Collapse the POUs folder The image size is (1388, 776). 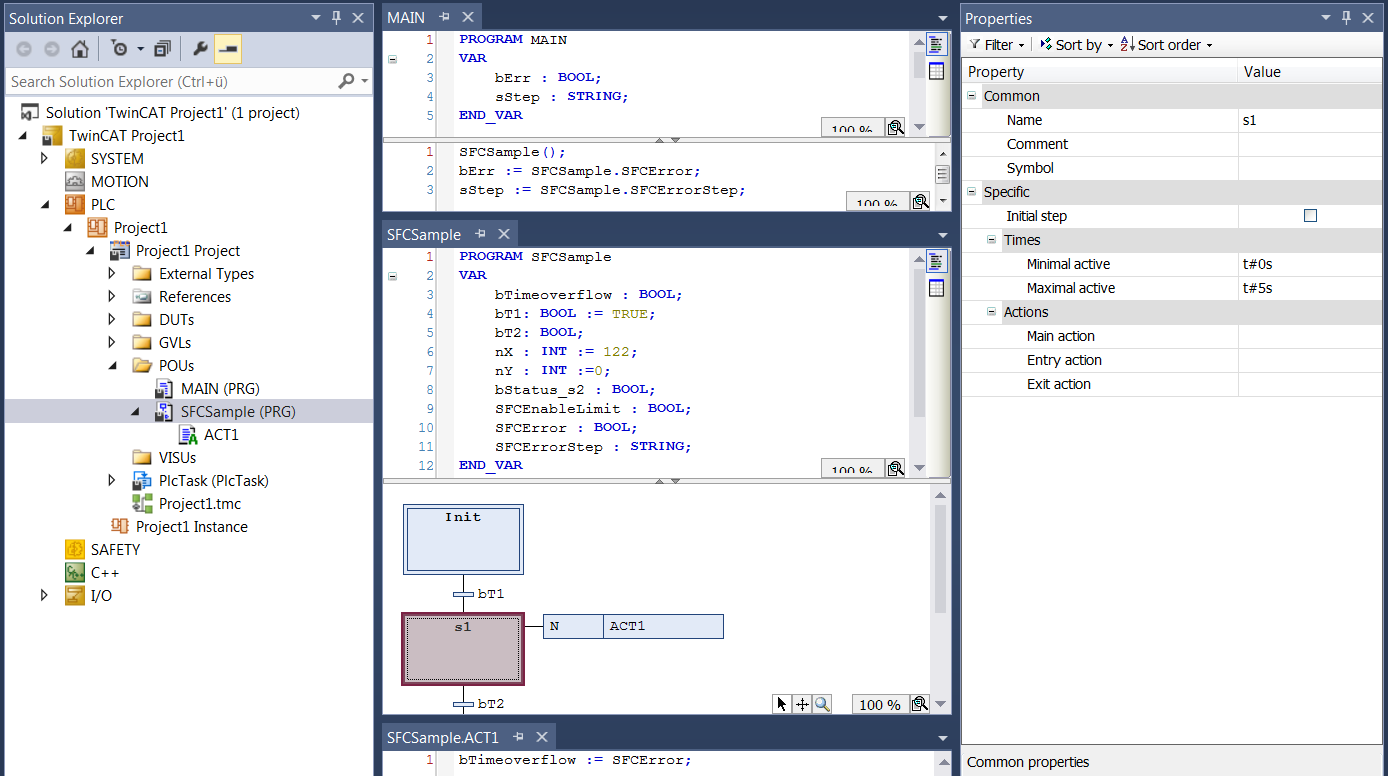click(112, 365)
